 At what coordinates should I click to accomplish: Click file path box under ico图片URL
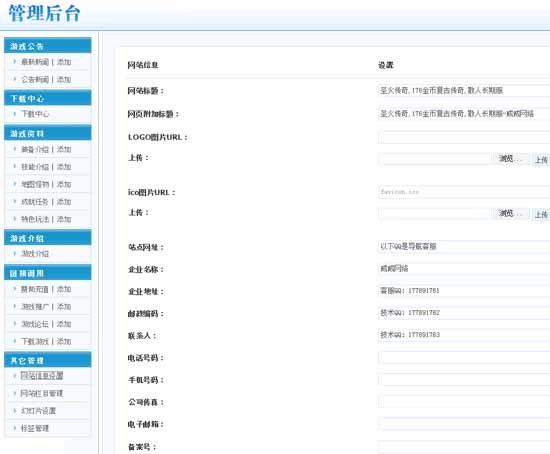(x=436, y=213)
